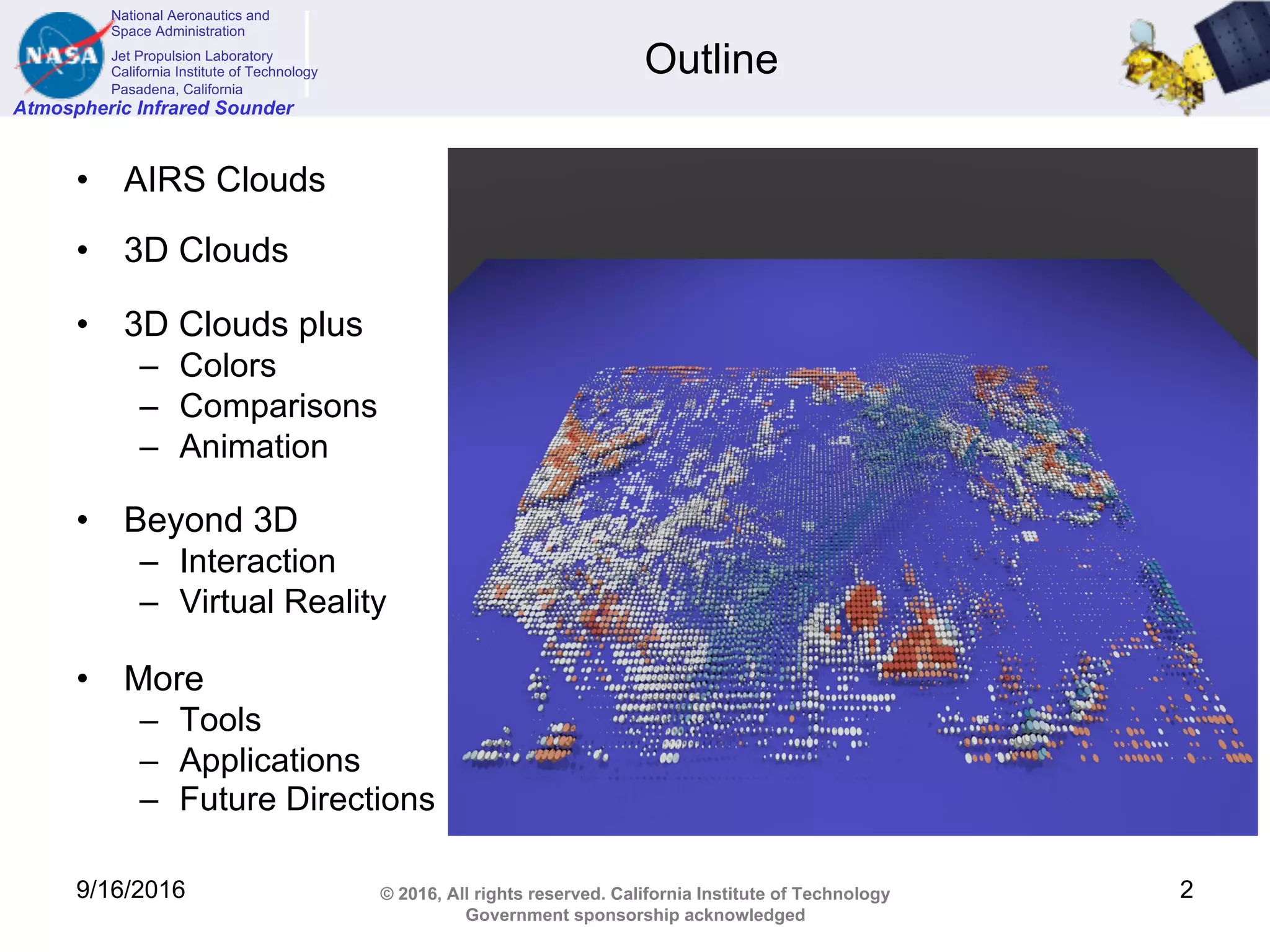Select the Outline slide title
The height and width of the screenshot is (952, 1270).
[x=711, y=59]
